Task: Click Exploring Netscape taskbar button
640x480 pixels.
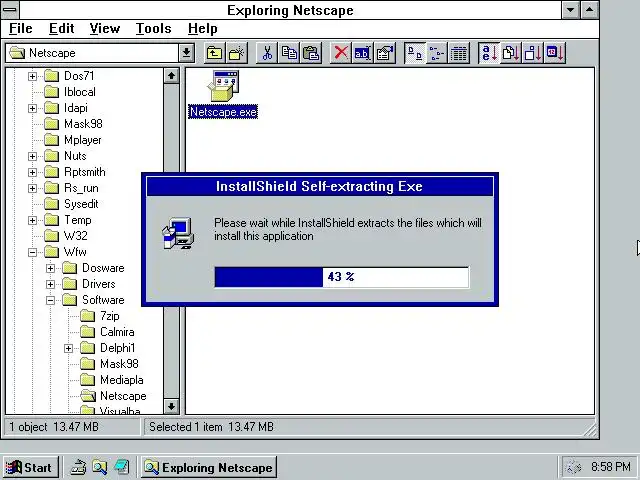Action: click(x=209, y=467)
